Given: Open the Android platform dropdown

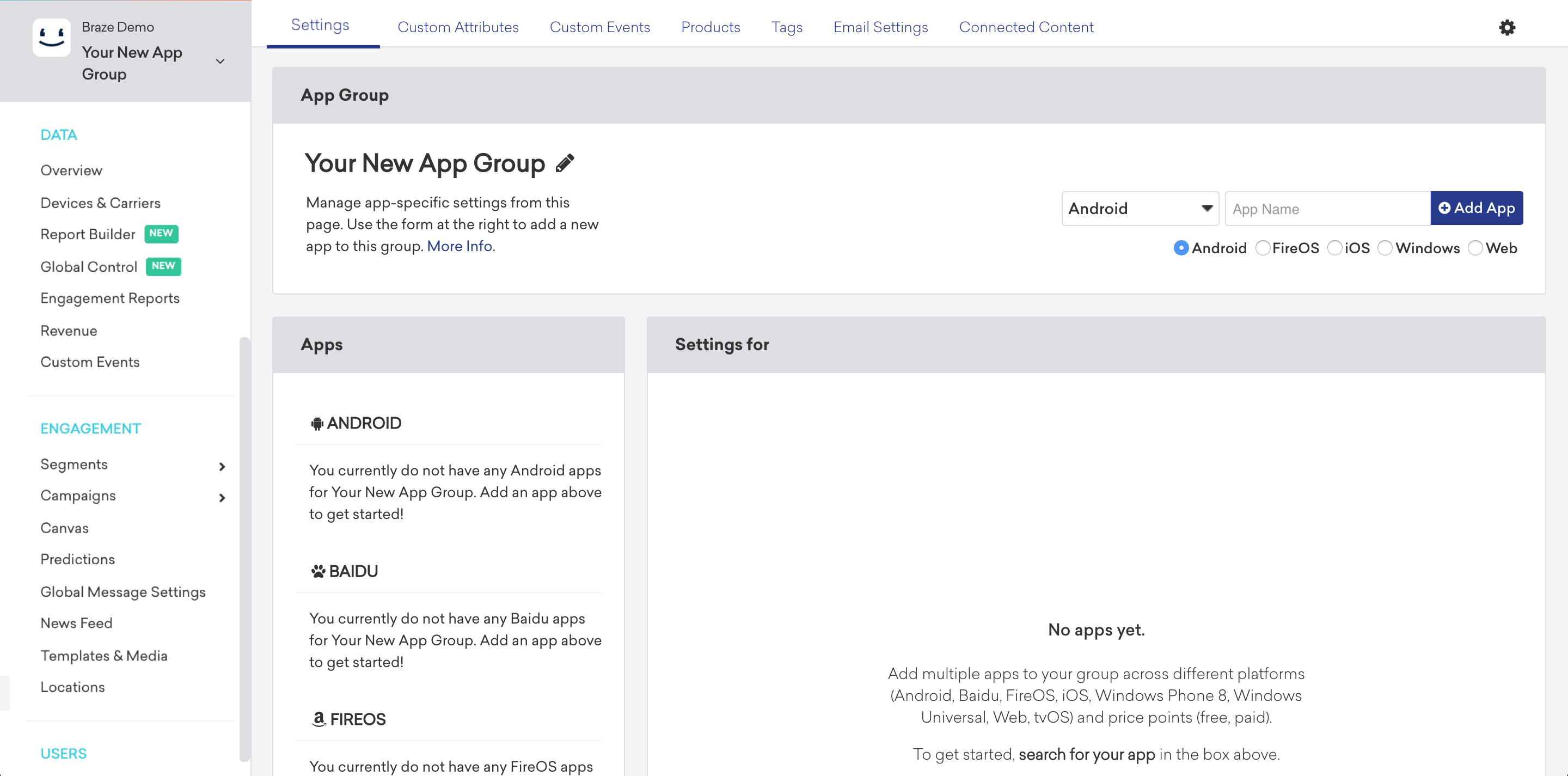Looking at the screenshot, I should tap(1140, 208).
